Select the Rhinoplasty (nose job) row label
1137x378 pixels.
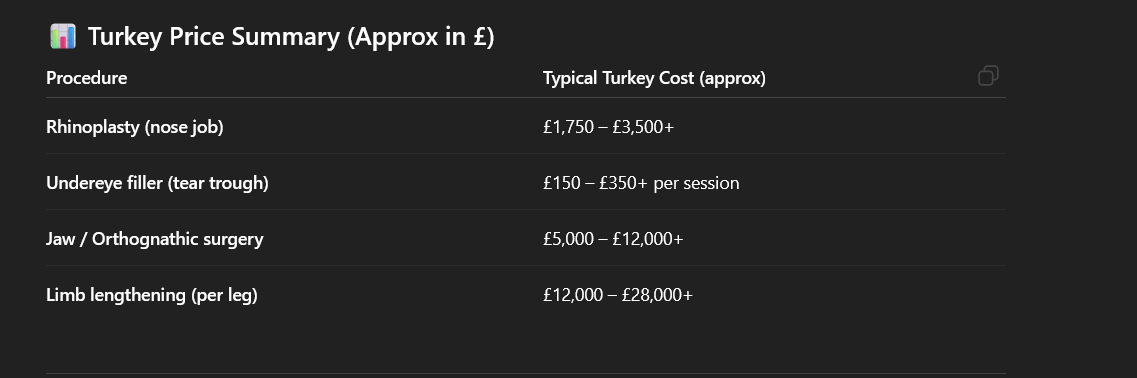coord(135,127)
